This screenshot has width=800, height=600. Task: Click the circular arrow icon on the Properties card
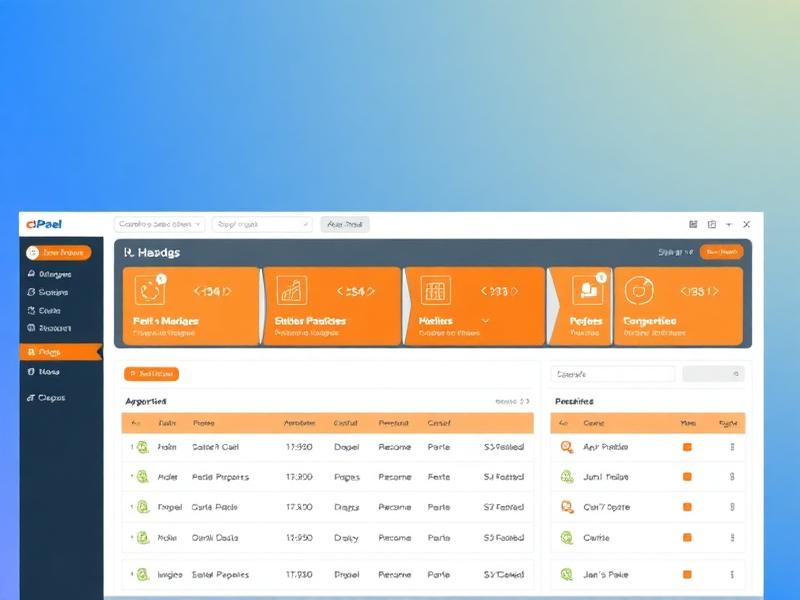pos(641,290)
